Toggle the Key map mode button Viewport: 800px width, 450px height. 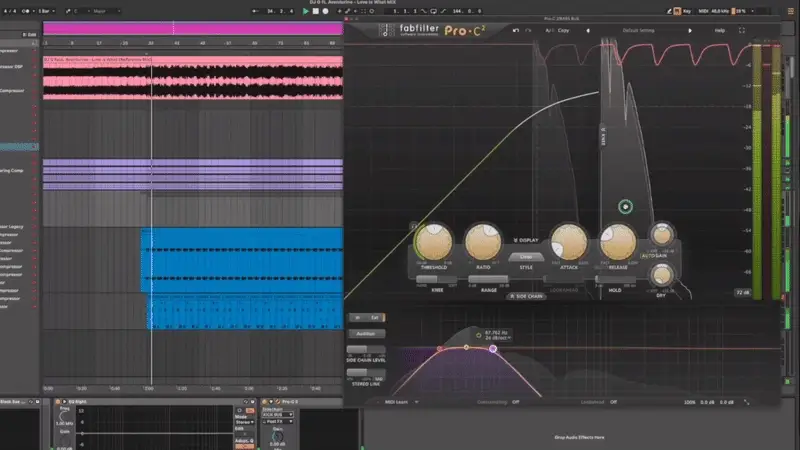point(686,11)
